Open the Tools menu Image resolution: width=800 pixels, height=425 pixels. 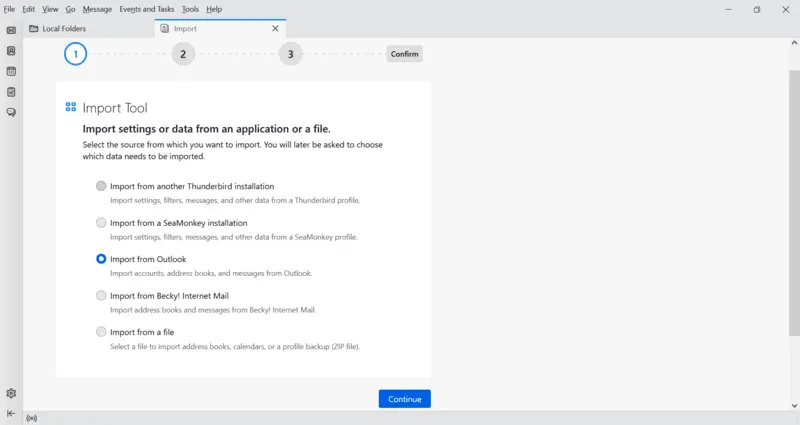190,9
